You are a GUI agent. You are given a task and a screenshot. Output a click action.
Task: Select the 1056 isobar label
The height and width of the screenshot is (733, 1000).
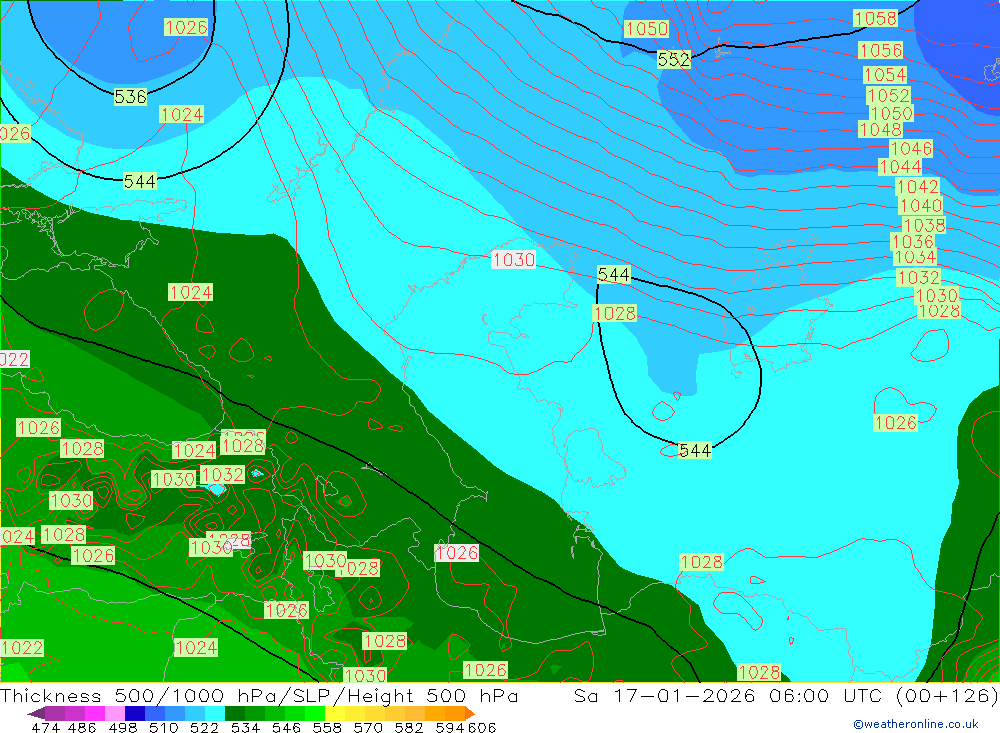click(x=880, y=51)
